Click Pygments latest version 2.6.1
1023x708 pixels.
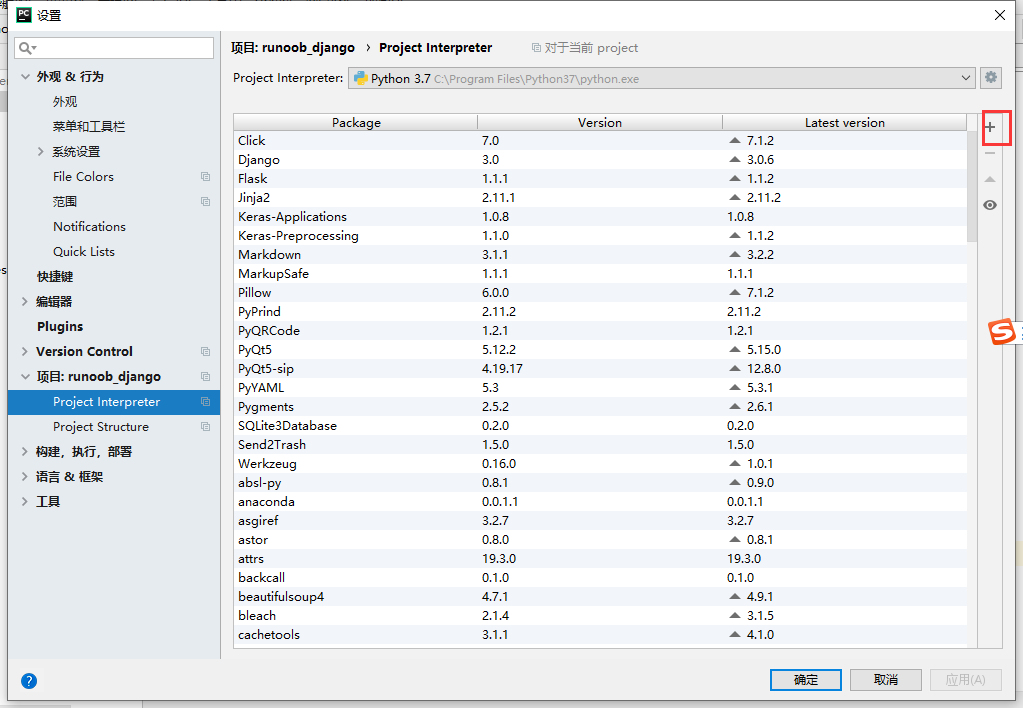click(x=760, y=407)
